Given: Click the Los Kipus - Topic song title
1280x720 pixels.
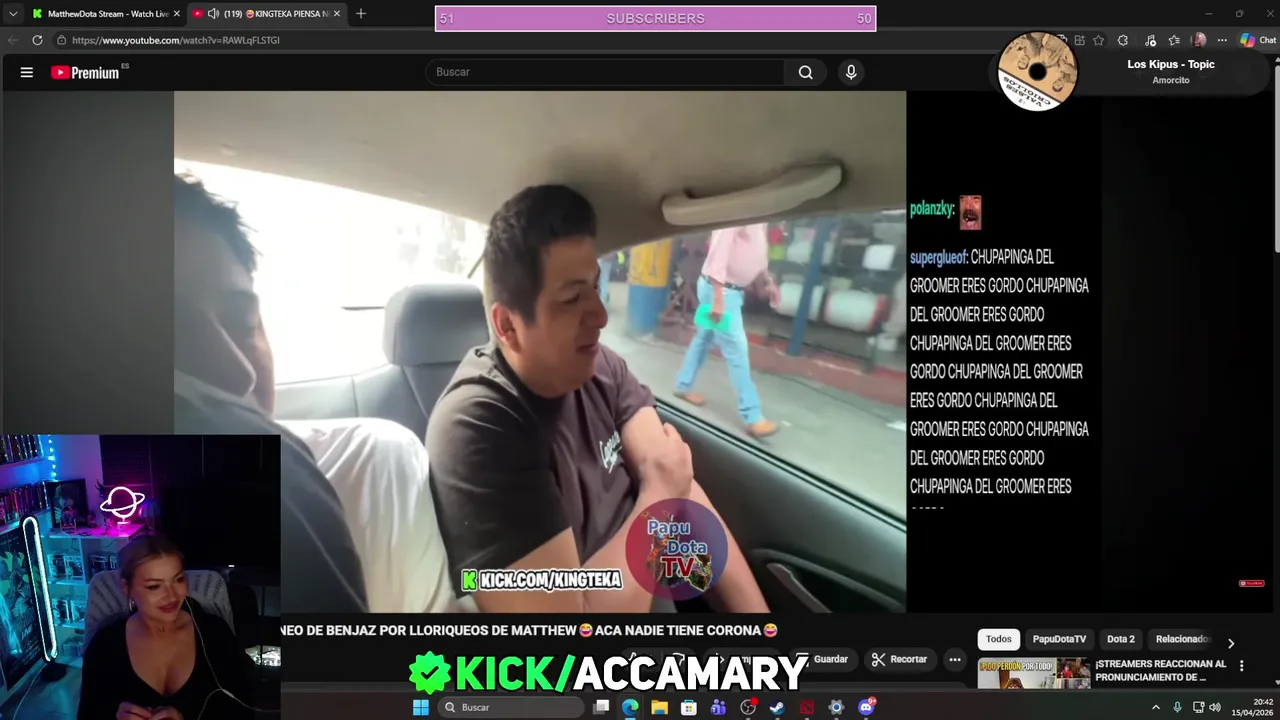Looking at the screenshot, I should (x=1170, y=64).
